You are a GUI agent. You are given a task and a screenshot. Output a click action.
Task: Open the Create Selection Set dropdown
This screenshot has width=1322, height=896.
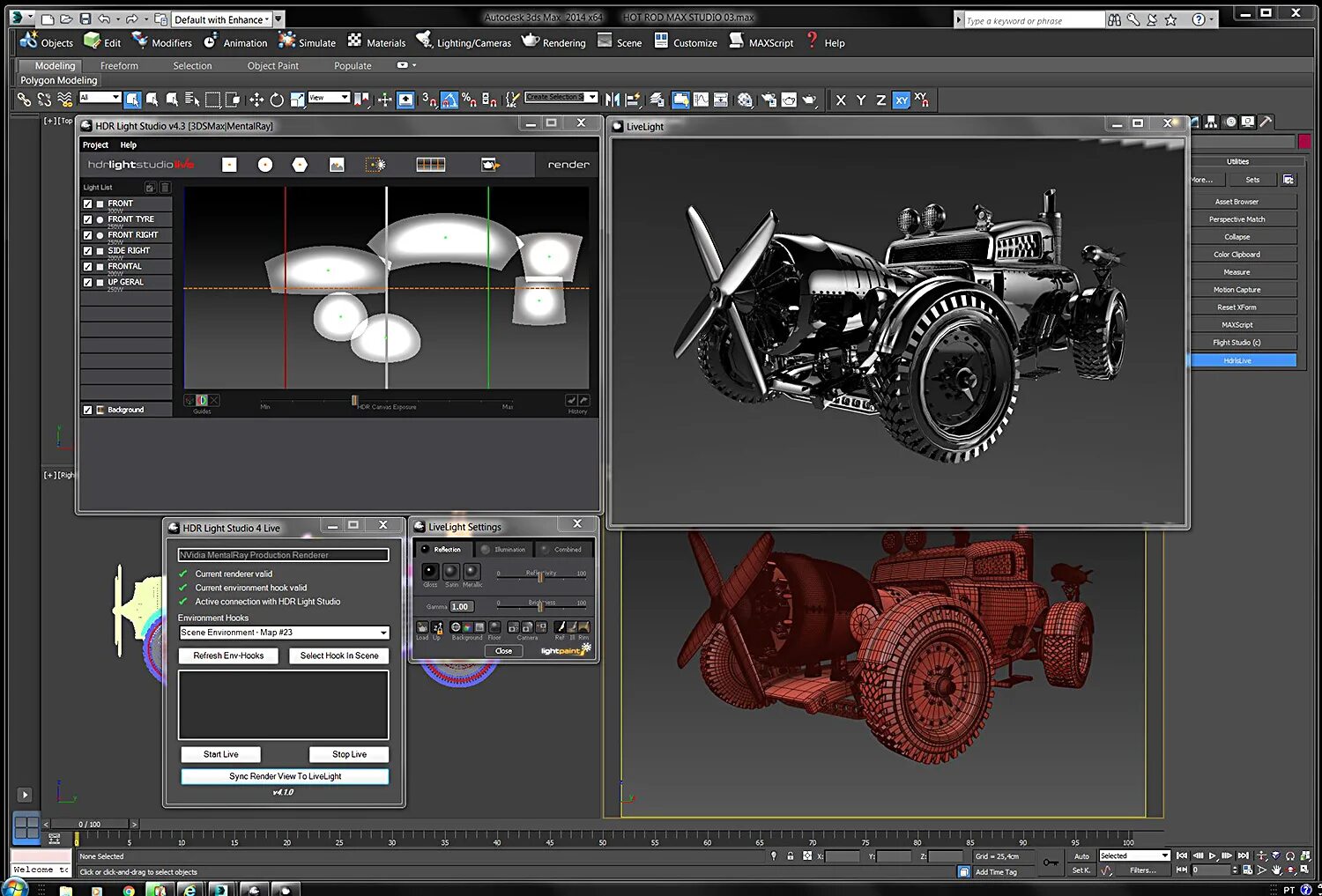(x=592, y=97)
